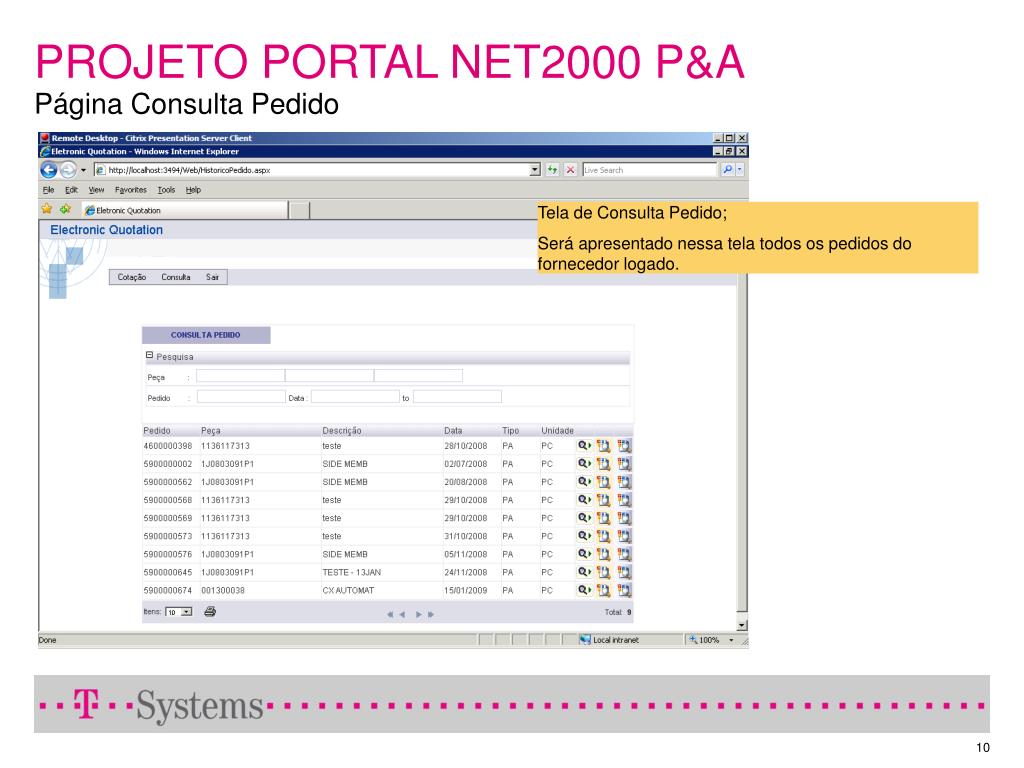Image resolution: width=1024 pixels, height=768 pixels.
Task: Click gray document icon in row 5900000573
Action: tap(625, 536)
